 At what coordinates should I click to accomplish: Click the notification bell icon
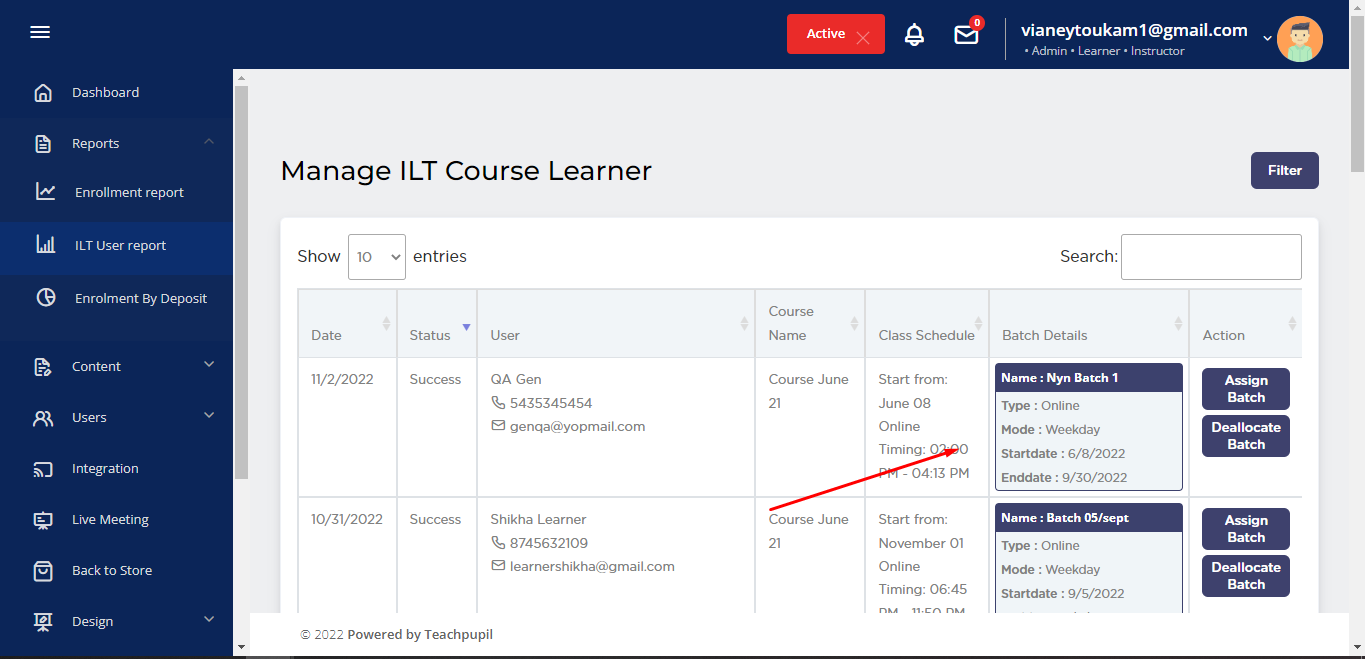click(914, 35)
